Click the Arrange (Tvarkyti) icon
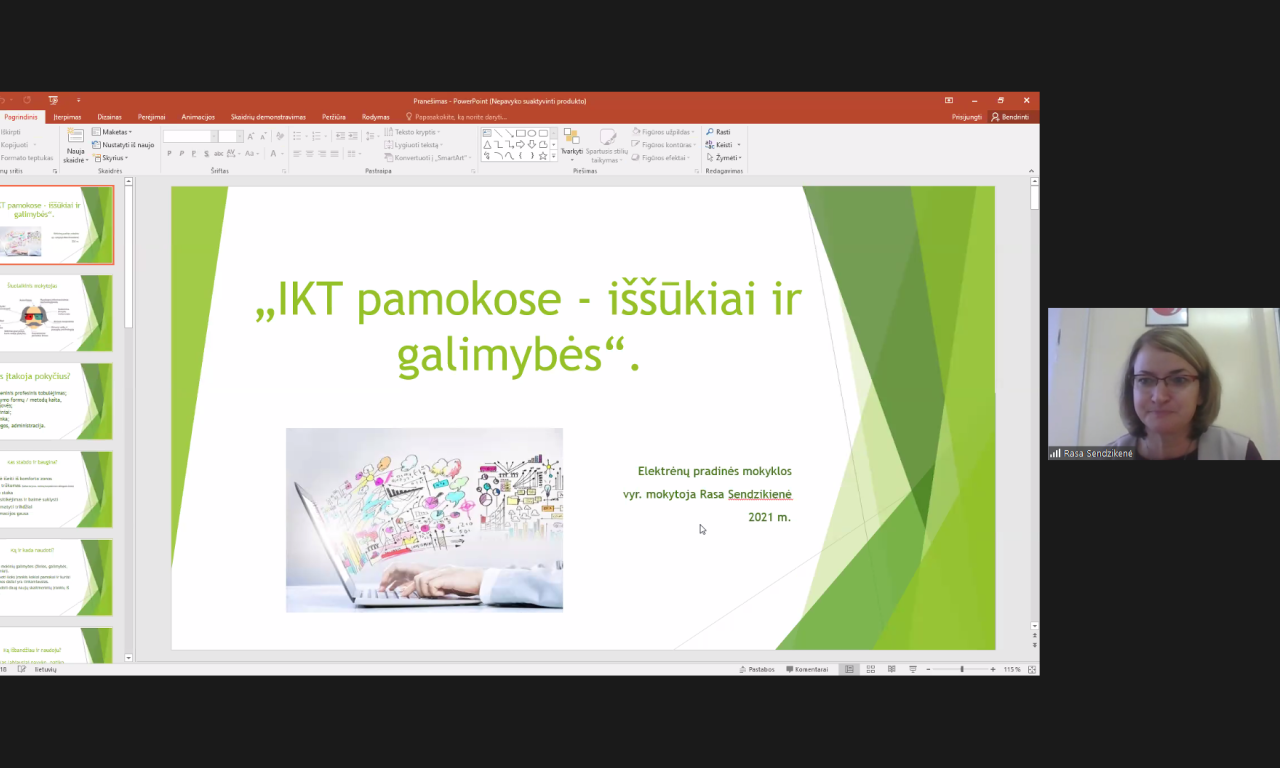Image resolution: width=1280 pixels, height=768 pixels. tap(571, 137)
